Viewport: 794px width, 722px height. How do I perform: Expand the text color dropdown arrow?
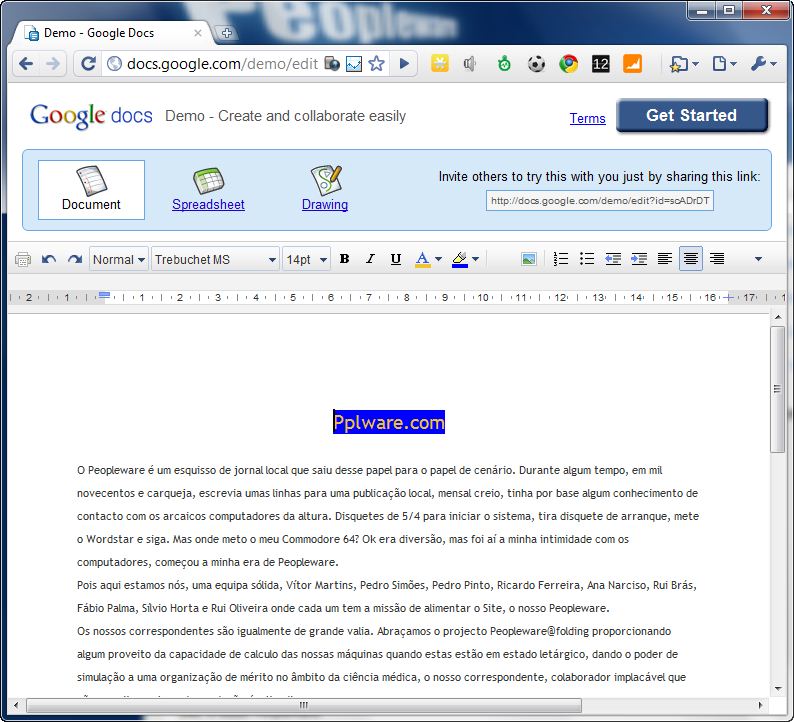pos(439,259)
